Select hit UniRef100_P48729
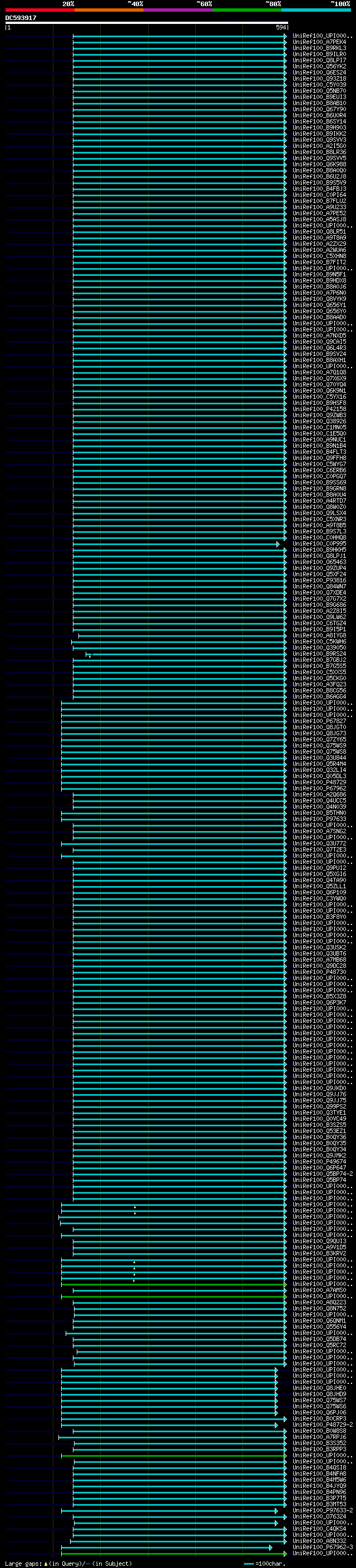Viewport: 356px width, 1568px height. [x=319, y=782]
